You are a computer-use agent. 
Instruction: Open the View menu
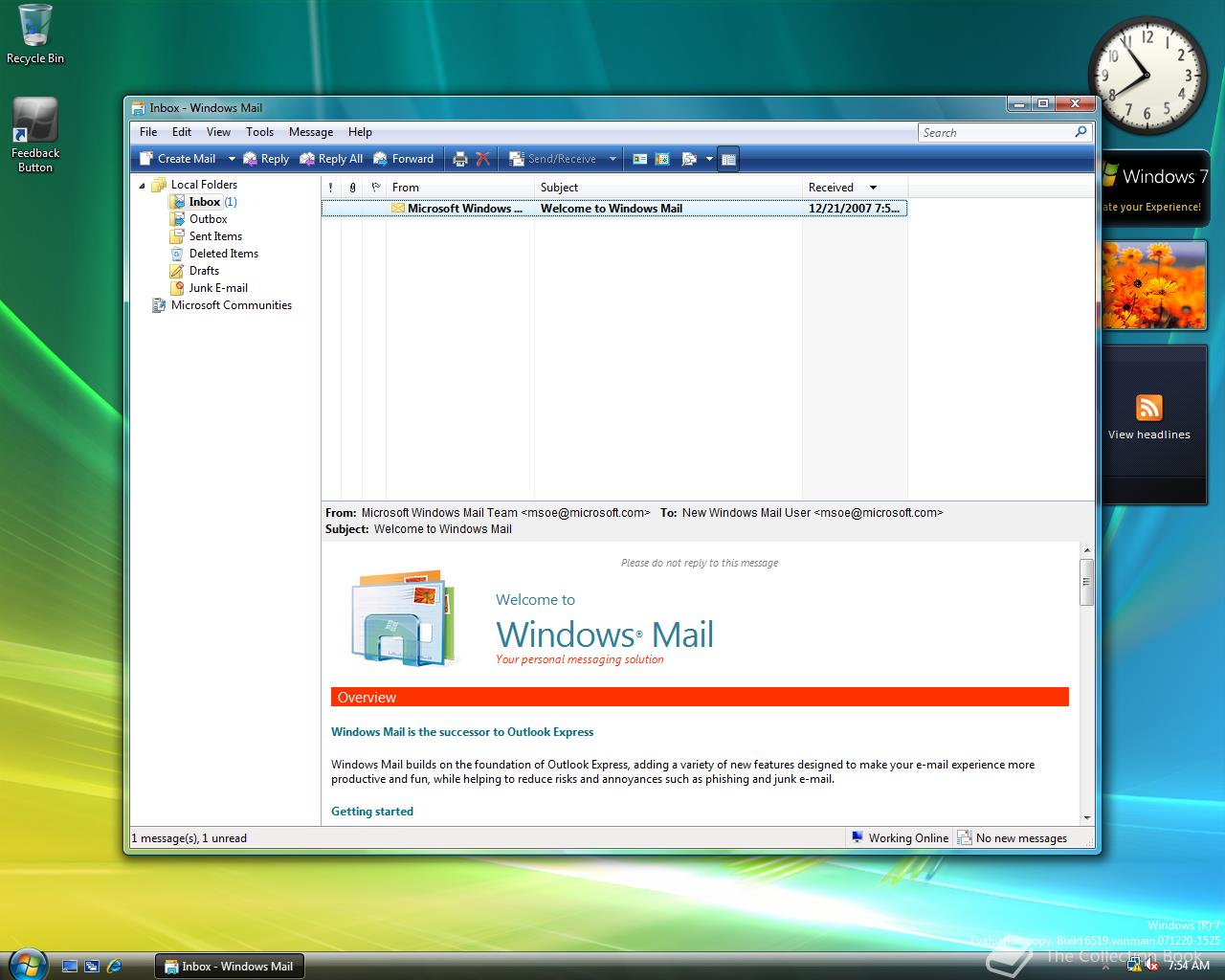coord(218,132)
